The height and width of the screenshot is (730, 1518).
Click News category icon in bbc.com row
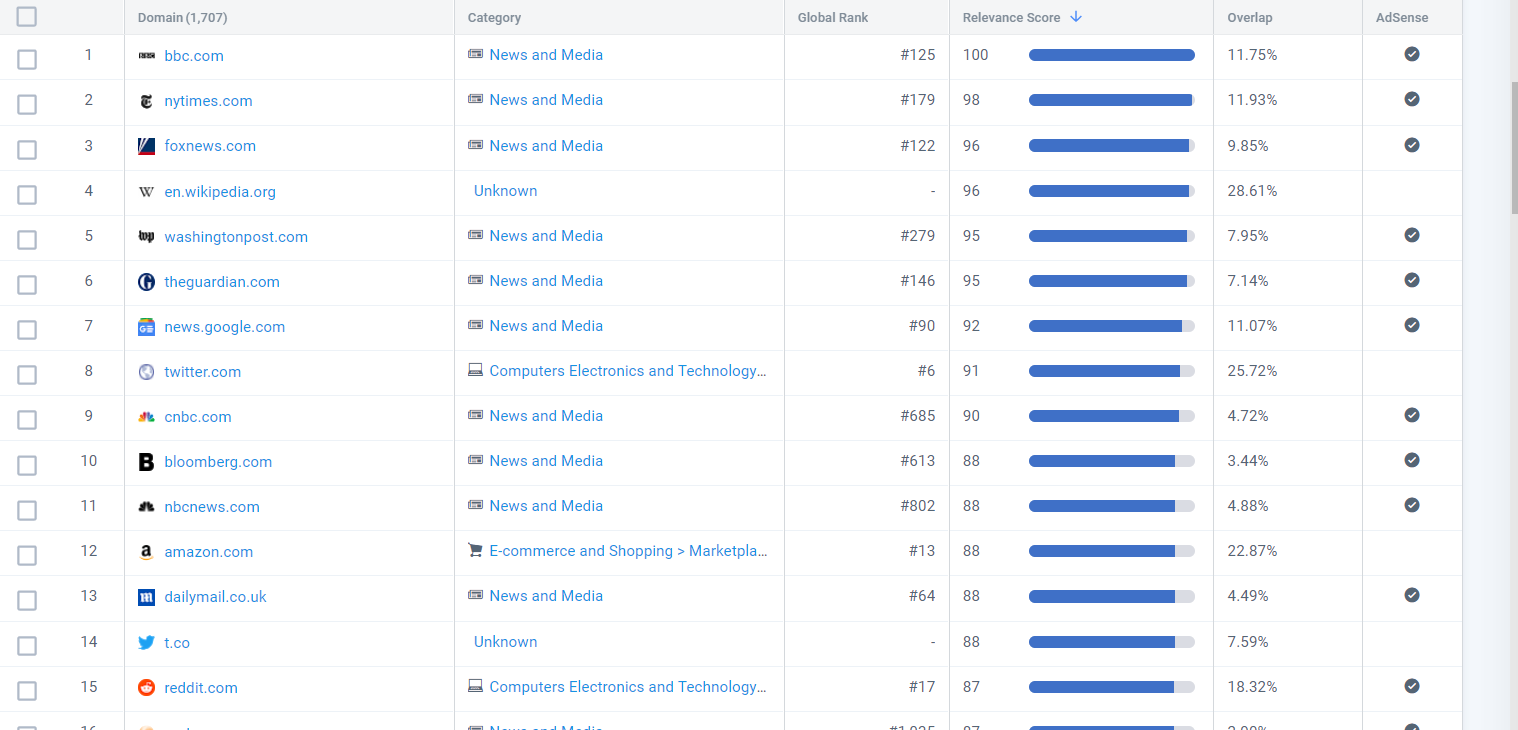point(475,54)
